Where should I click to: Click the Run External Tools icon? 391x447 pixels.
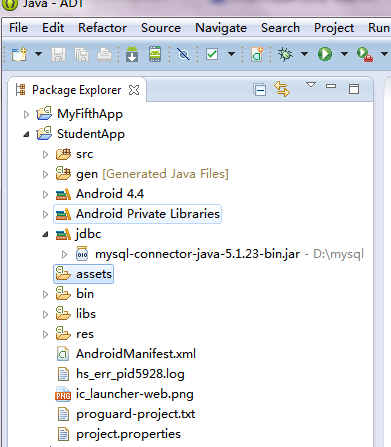click(365, 54)
